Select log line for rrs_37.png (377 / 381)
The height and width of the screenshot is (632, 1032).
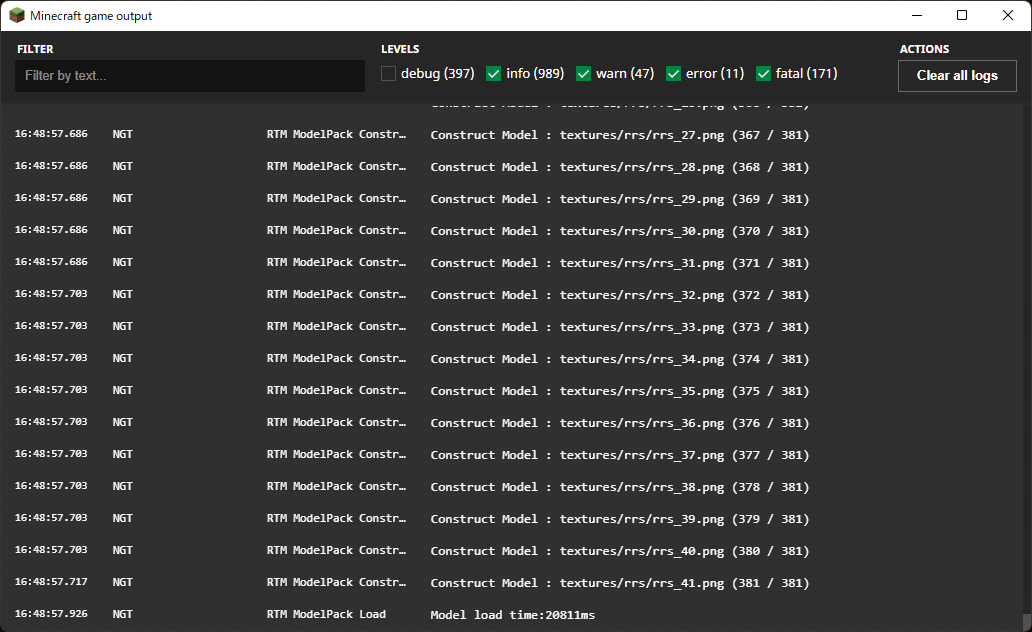point(511,454)
